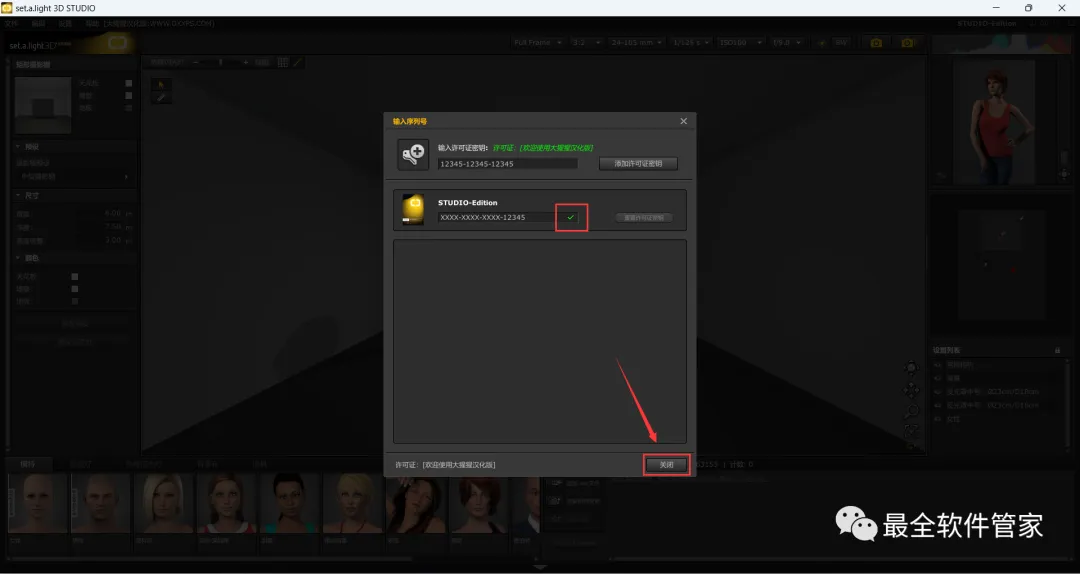Click the second yellow camera timer icon
This screenshot has width=1080, height=574.
pos(907,43)
